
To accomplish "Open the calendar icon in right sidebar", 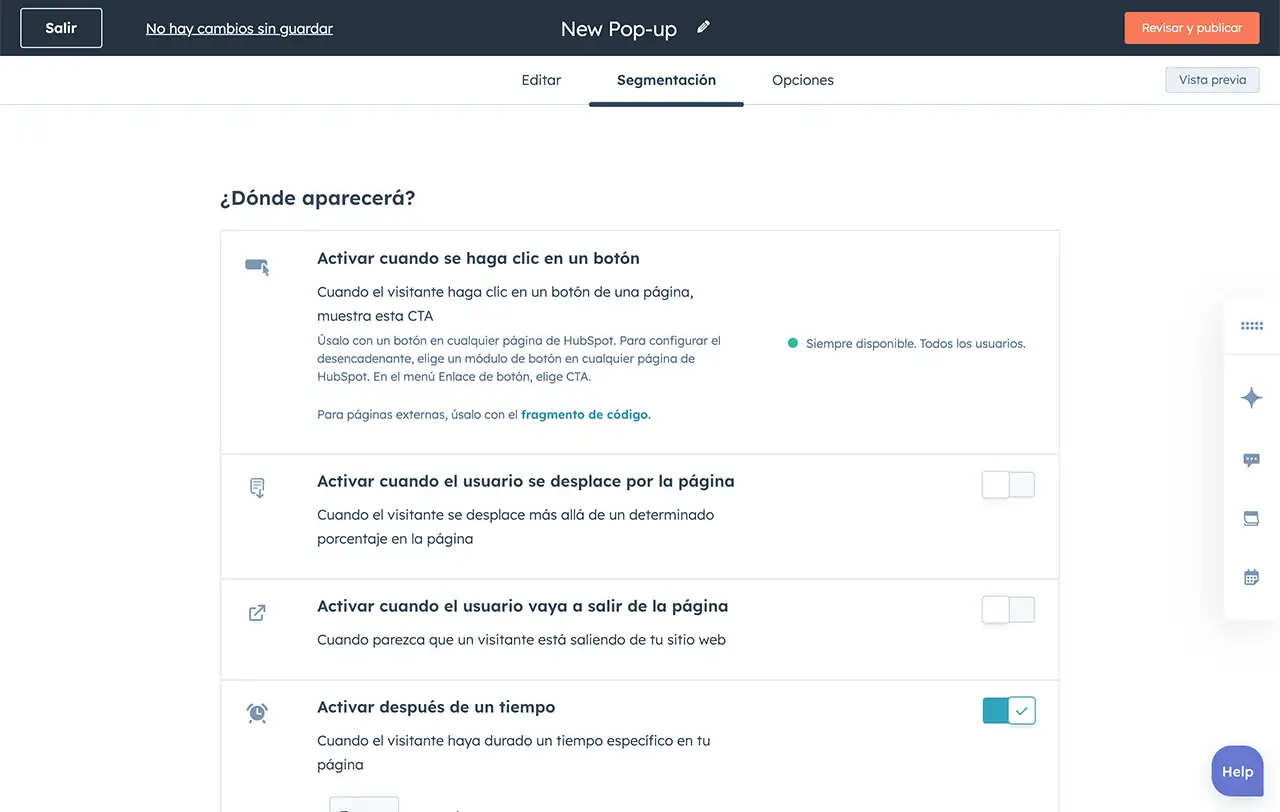I will point(1251,577).
